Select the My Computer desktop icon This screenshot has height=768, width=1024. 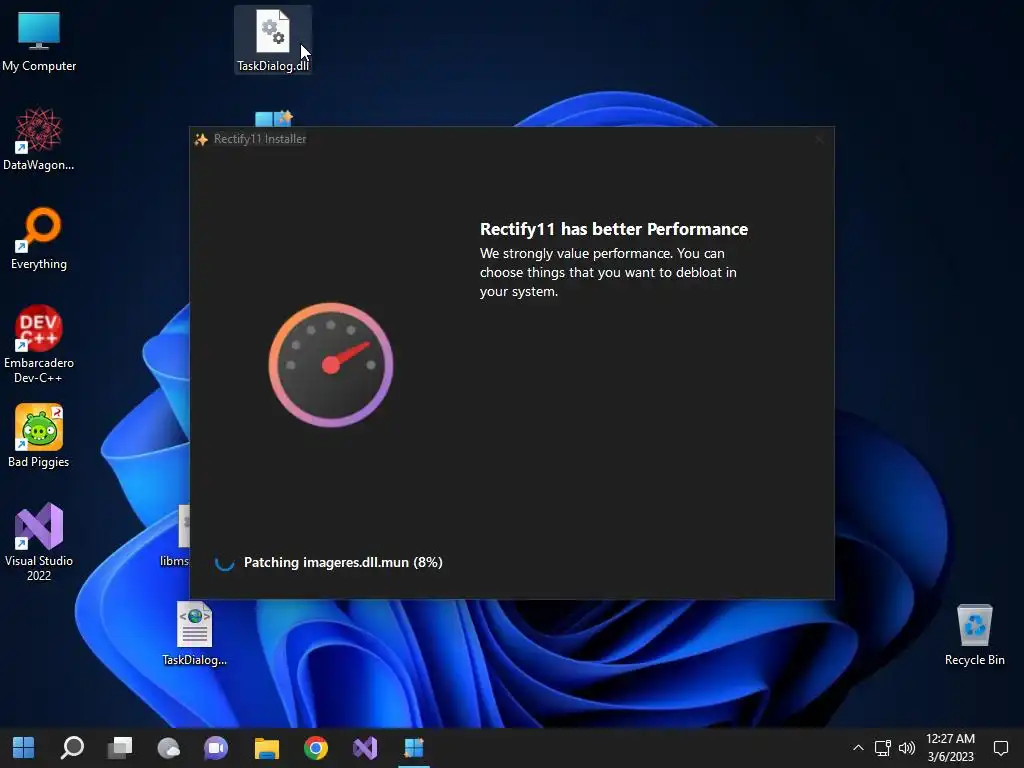[39, 40]
